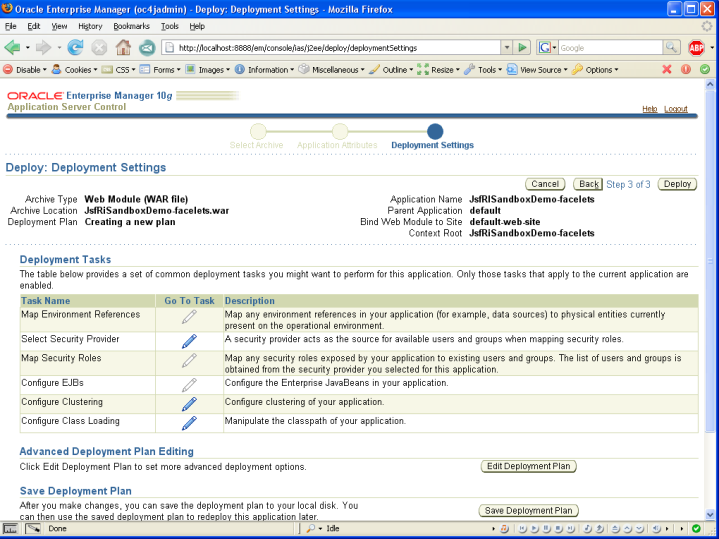Image resolution: width=719 pixels, height=539 pixels.
Task: Click the Cancel button
Action: pos(545,184)
